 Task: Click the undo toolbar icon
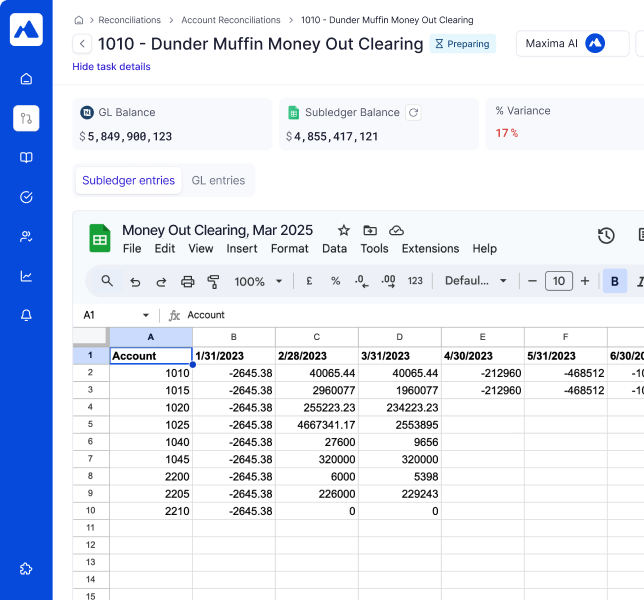(x=135, y=282)
